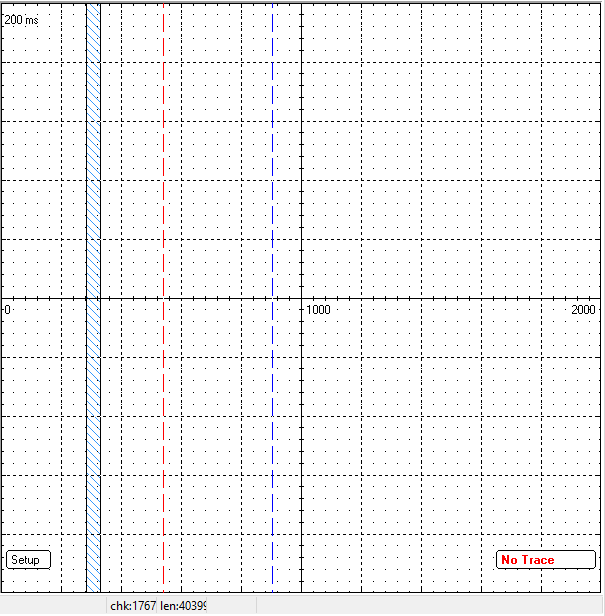Click the 0 axis label
605x616 pixels.
[x=8, y=310]
